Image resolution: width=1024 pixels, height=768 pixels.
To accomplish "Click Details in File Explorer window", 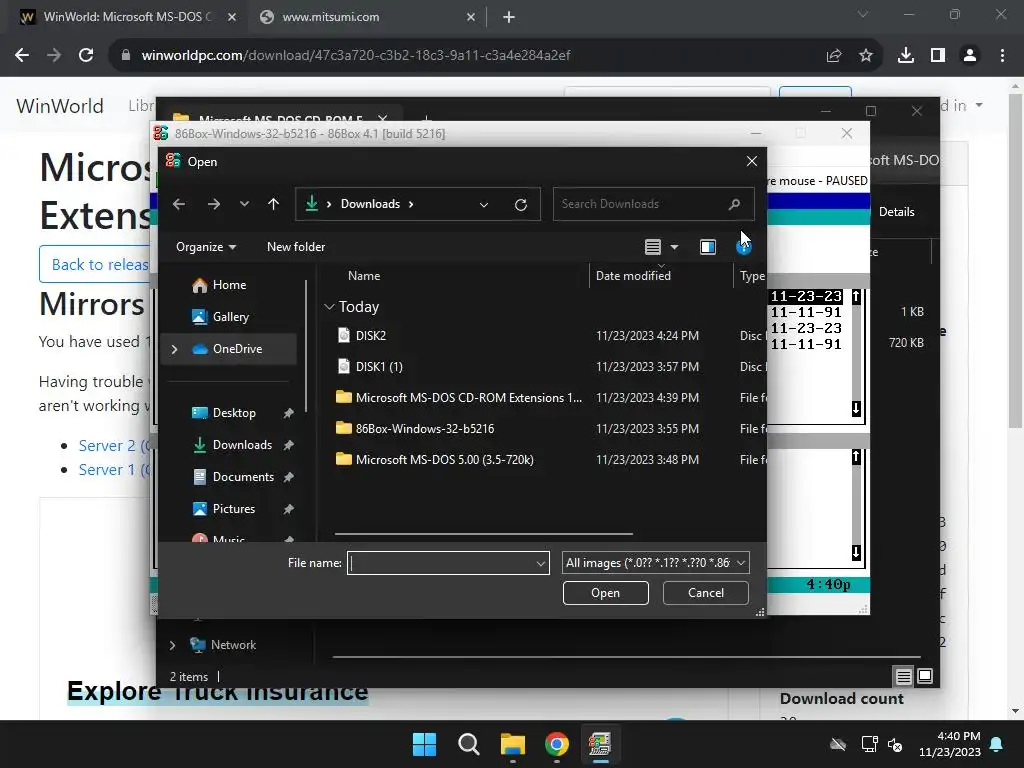I will point(896,212).
